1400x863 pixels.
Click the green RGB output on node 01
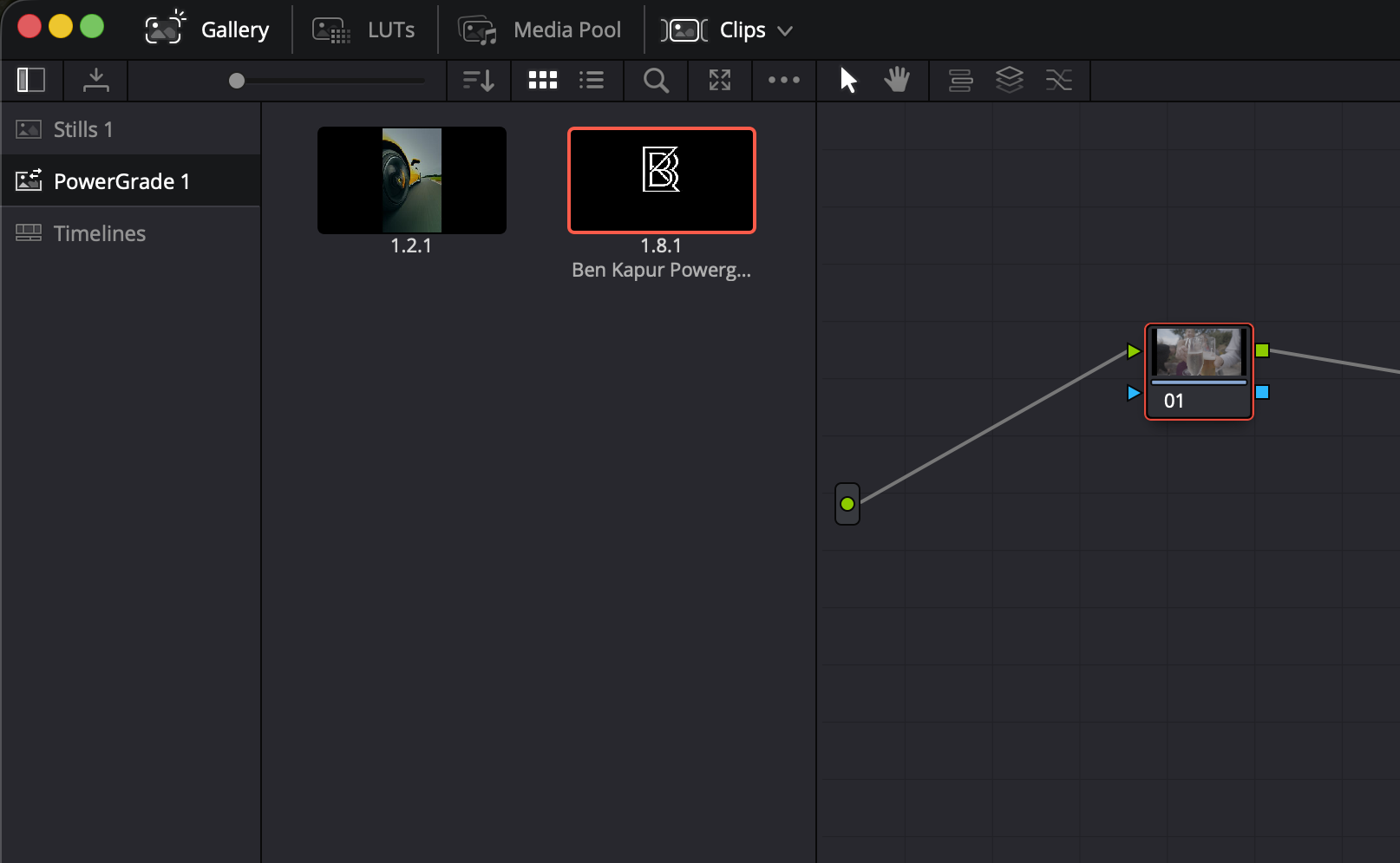(1262, 350)
